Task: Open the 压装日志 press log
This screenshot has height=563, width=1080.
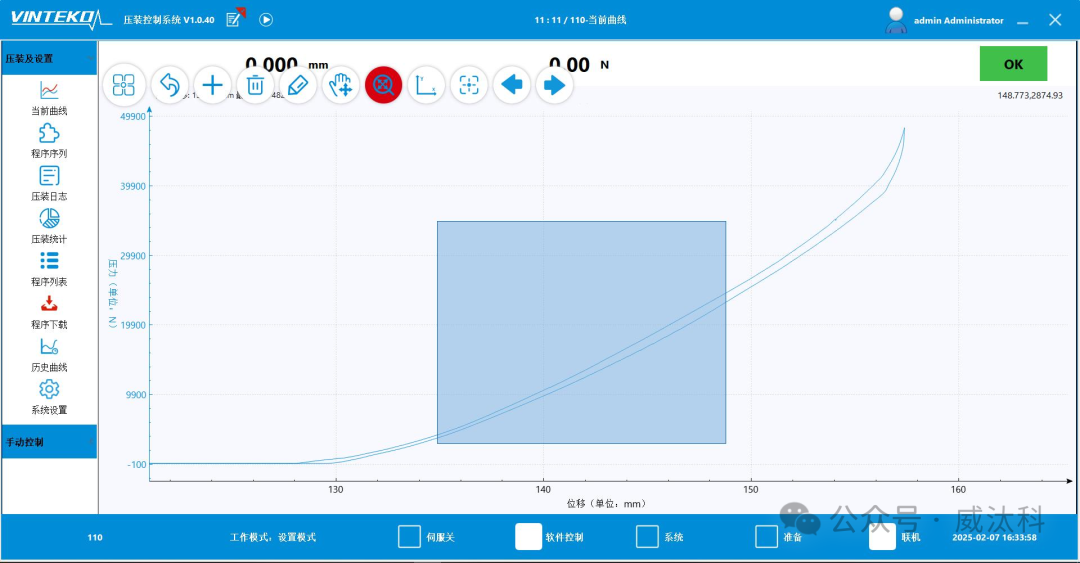Action: coord(49,183)
